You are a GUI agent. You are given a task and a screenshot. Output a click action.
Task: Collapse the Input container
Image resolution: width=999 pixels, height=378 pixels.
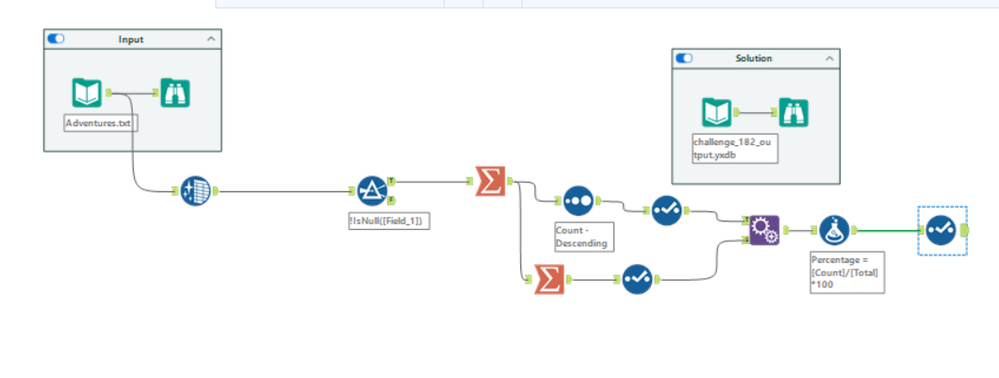tap(212, 39)
